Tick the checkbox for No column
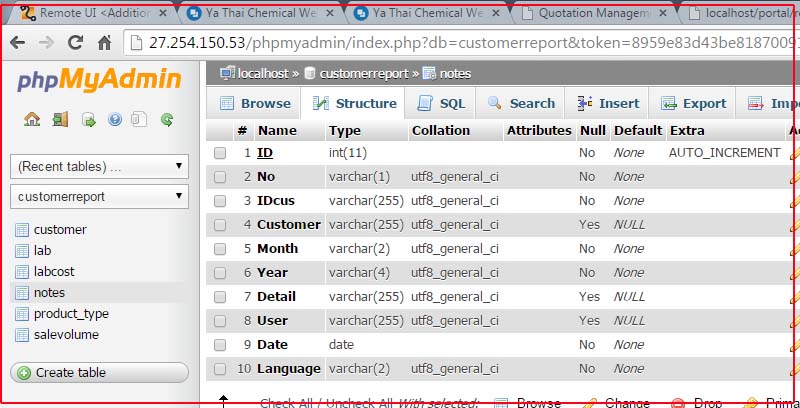 pos(220,177)
